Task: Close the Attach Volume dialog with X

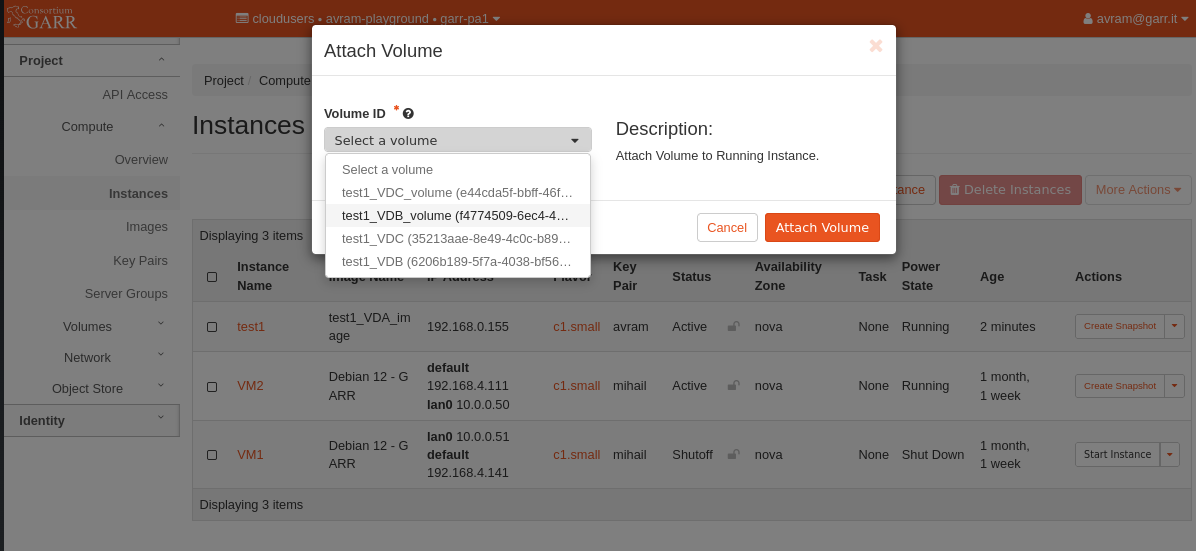Action: [x=876, y=46]
